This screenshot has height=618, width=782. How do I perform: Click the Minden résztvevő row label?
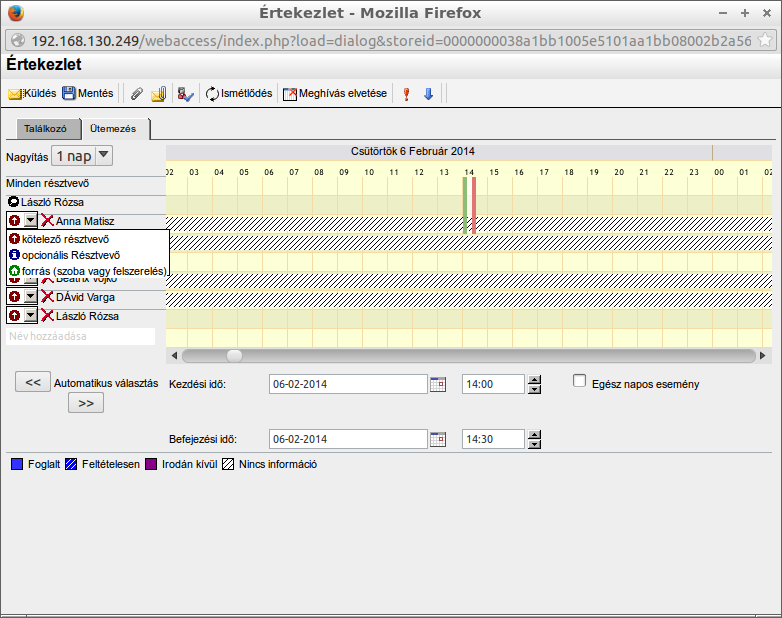[47, 184]
